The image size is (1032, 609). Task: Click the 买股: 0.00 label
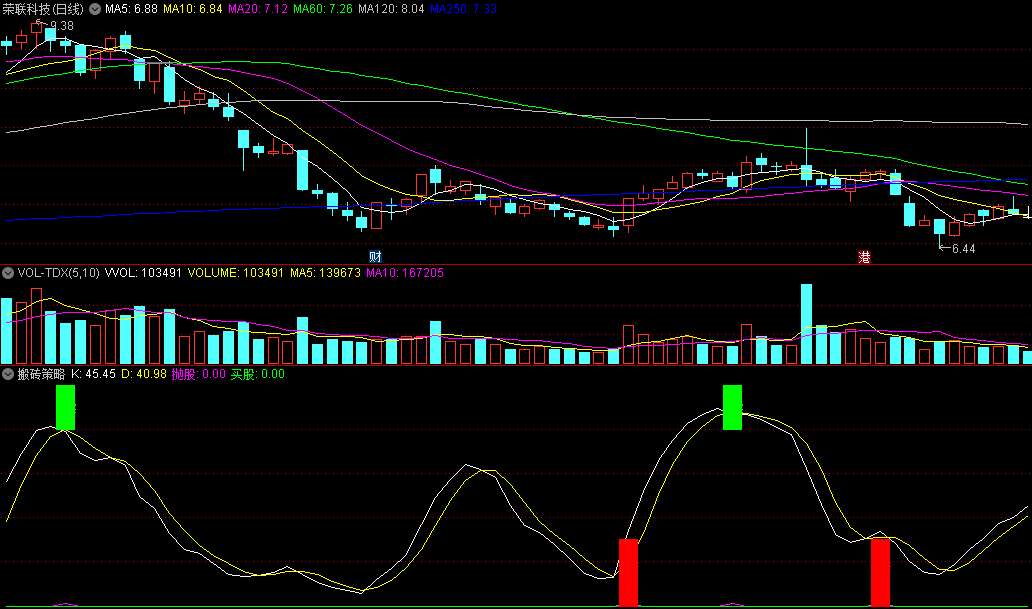click(257, 374)
